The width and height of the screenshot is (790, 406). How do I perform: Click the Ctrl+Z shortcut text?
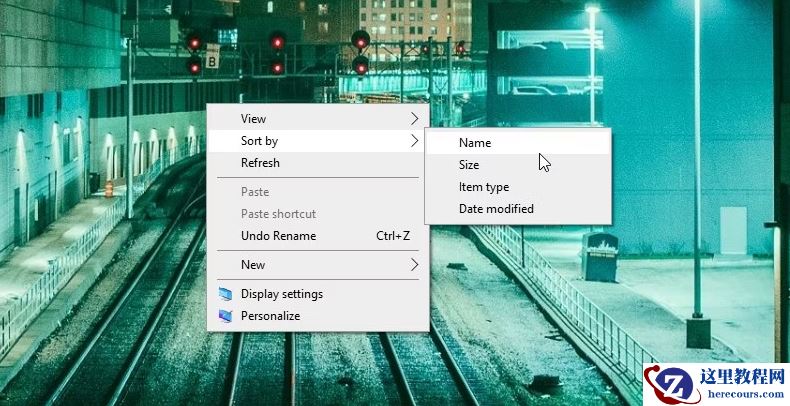pyautogui.click(x=393, y=236)
